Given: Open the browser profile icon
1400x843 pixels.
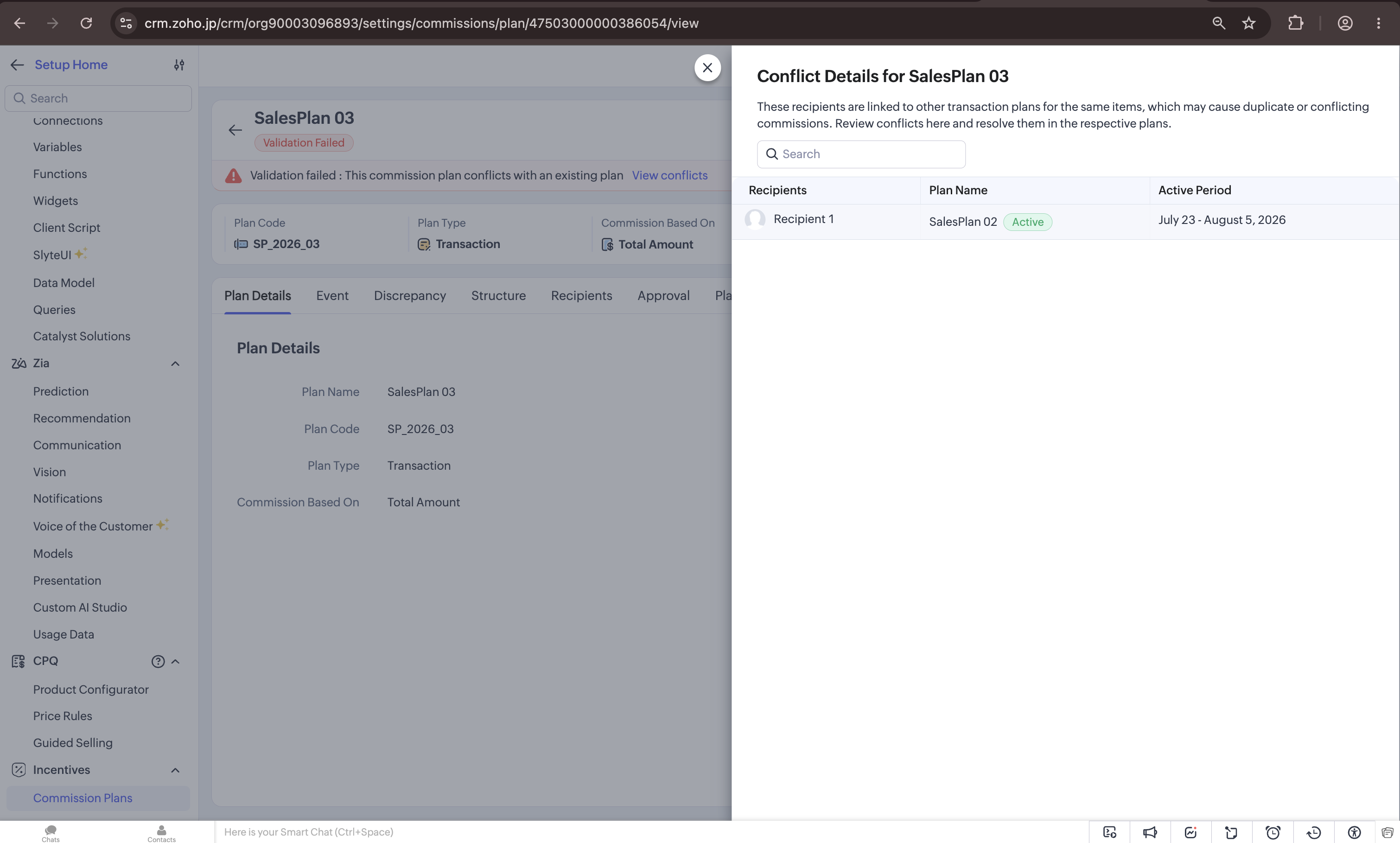Looking at the screenshot, I should coord(1345,23).
